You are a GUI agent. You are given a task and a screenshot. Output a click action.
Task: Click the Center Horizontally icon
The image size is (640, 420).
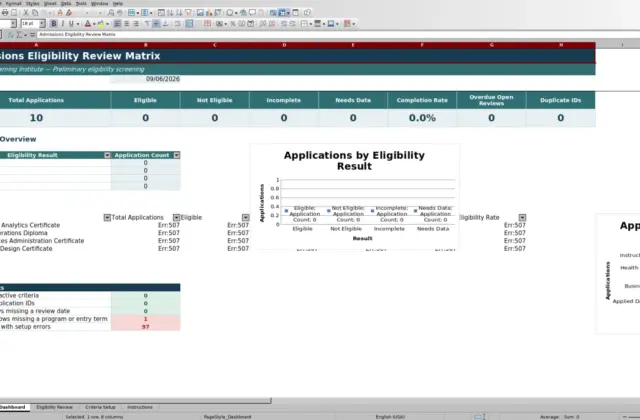coord(127,24)
